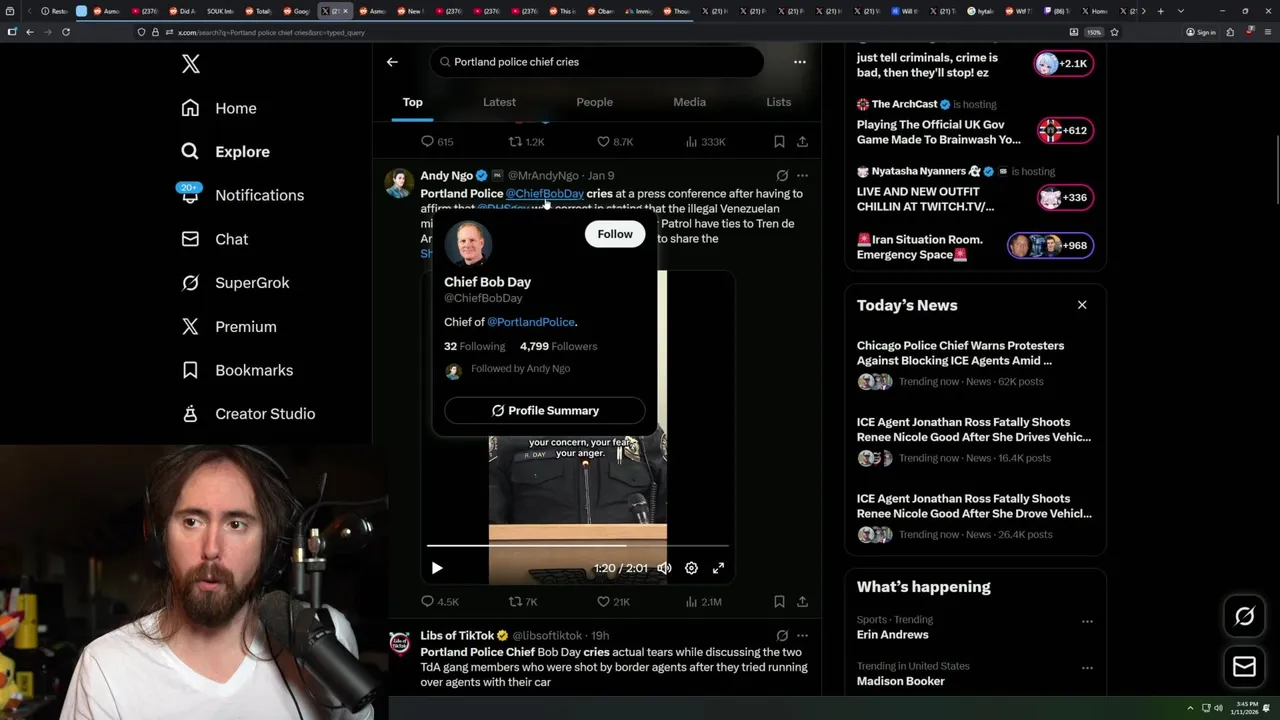Click @PortlandPolice link in bio
The width and height of the screenshot is (1280, 720).
point(531,322)
